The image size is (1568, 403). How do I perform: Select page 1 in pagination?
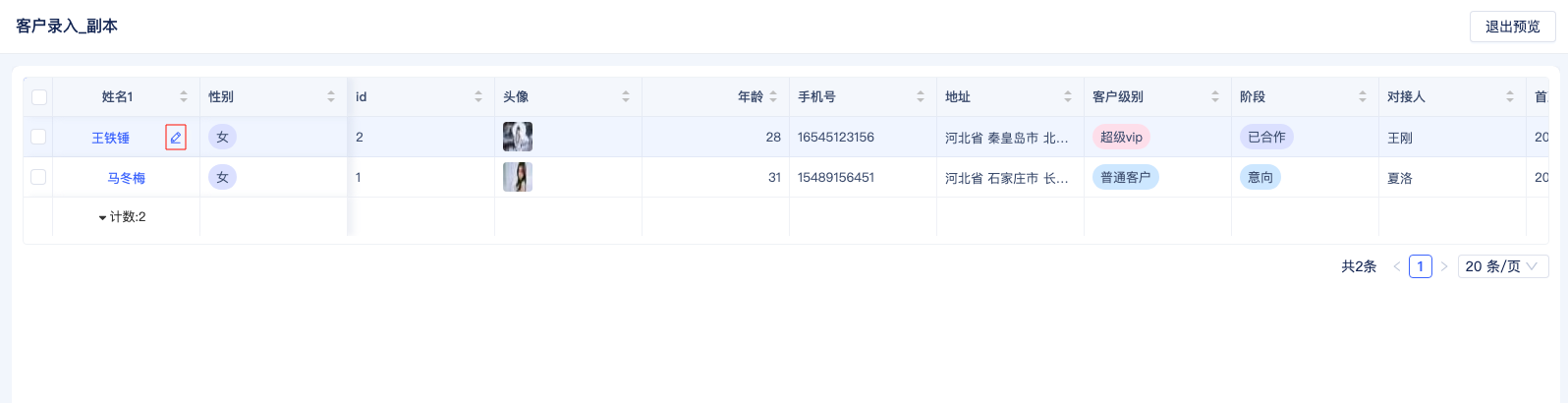tap(1421, 266)
